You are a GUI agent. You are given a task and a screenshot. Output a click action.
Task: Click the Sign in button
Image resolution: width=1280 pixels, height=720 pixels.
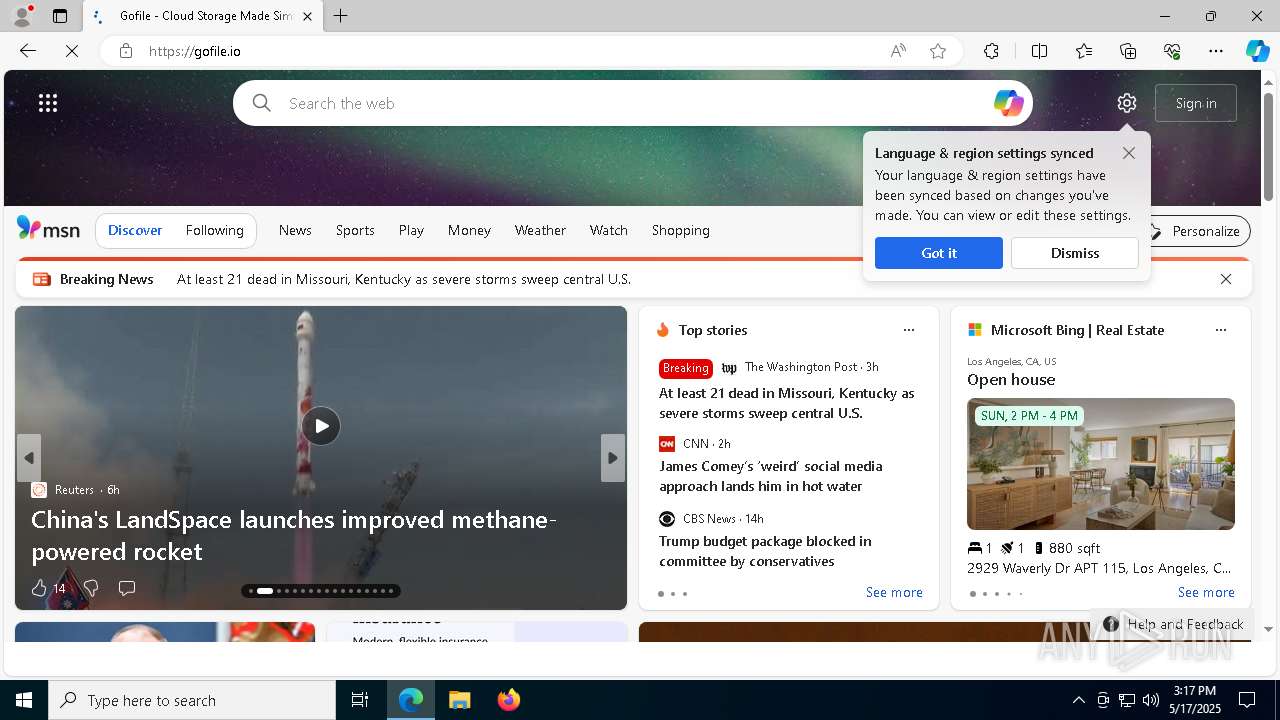(x=1196, y=103)
